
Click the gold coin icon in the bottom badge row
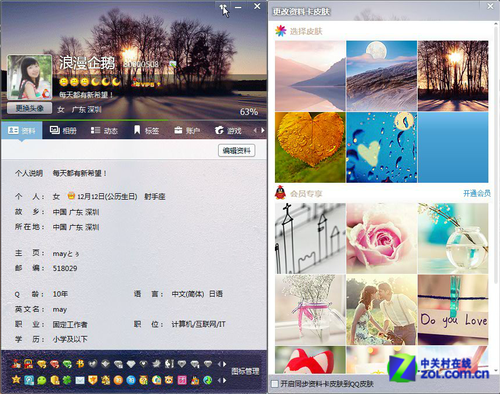(55, 380)
